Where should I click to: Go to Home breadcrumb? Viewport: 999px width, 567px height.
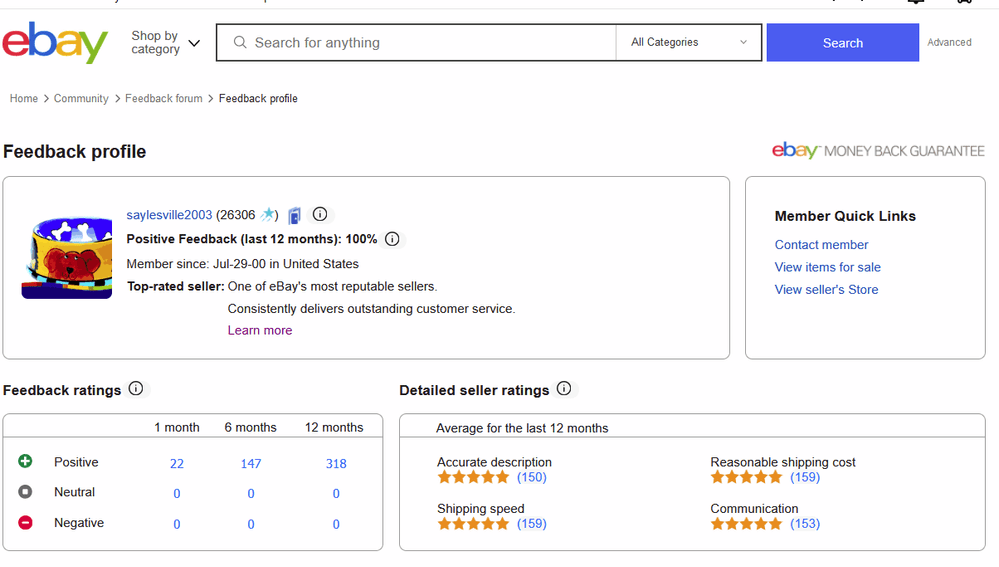[x=24, y=99]
